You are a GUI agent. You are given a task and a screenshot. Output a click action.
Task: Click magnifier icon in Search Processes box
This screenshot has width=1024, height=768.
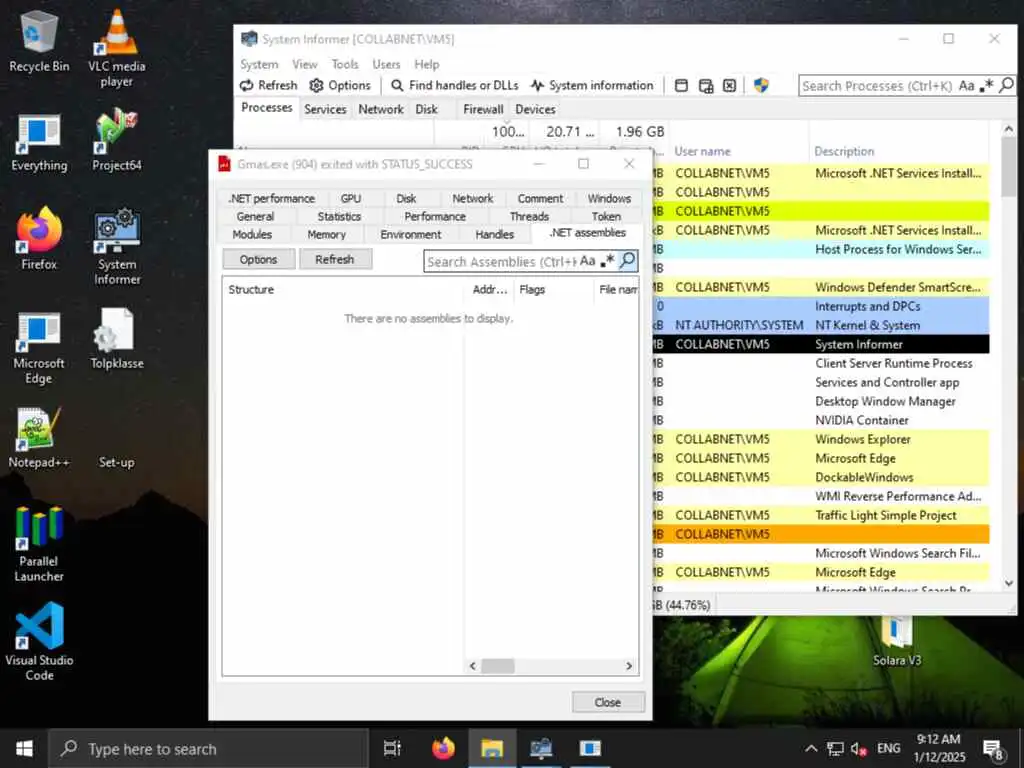pyautogui.click(x=1006, y=86)
